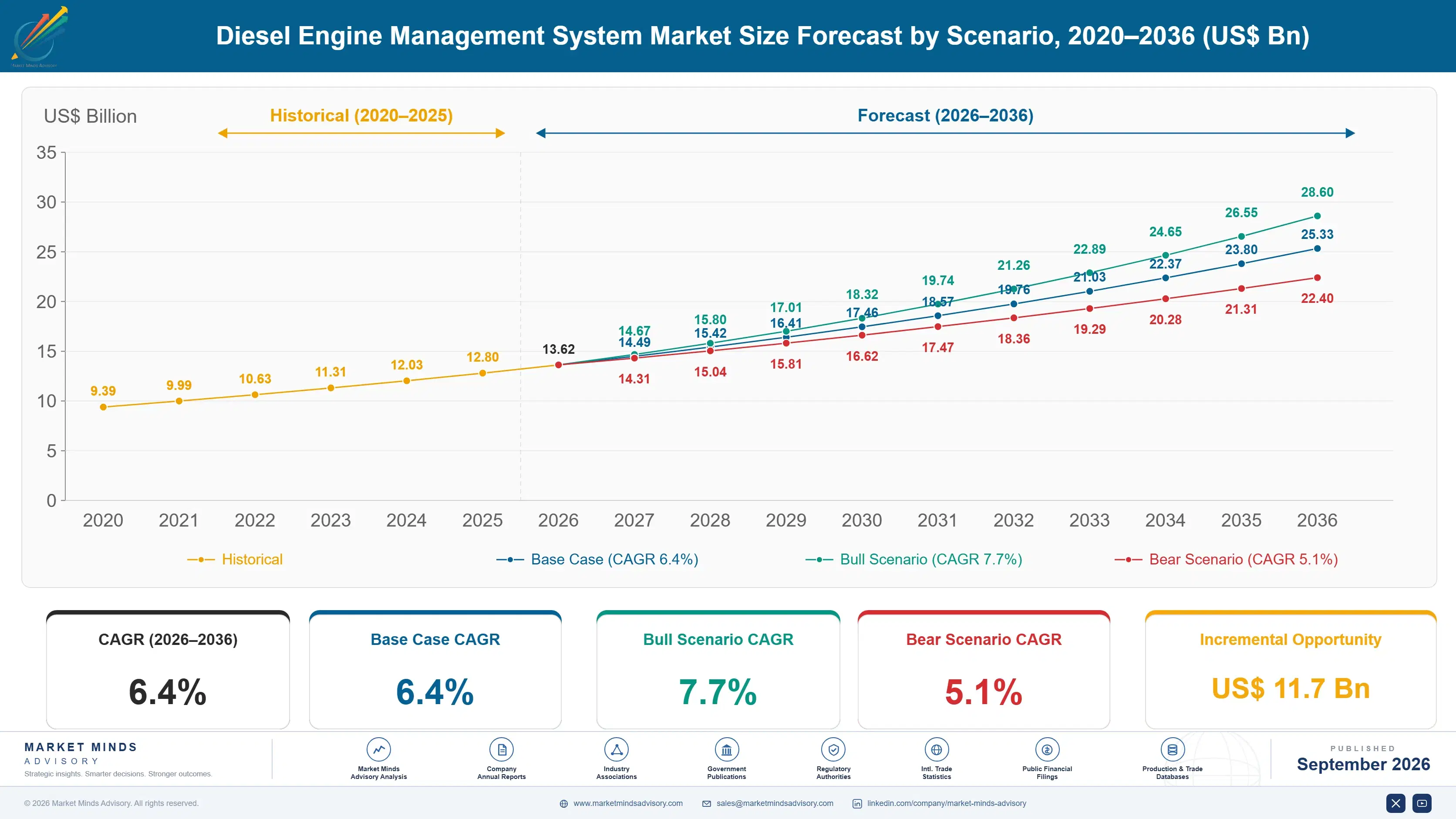Viewport: 1456px width, 819px height.
Task: Click the Production & Trade Databases icon
Action: pyautogui.click(x=1172, y=749)
